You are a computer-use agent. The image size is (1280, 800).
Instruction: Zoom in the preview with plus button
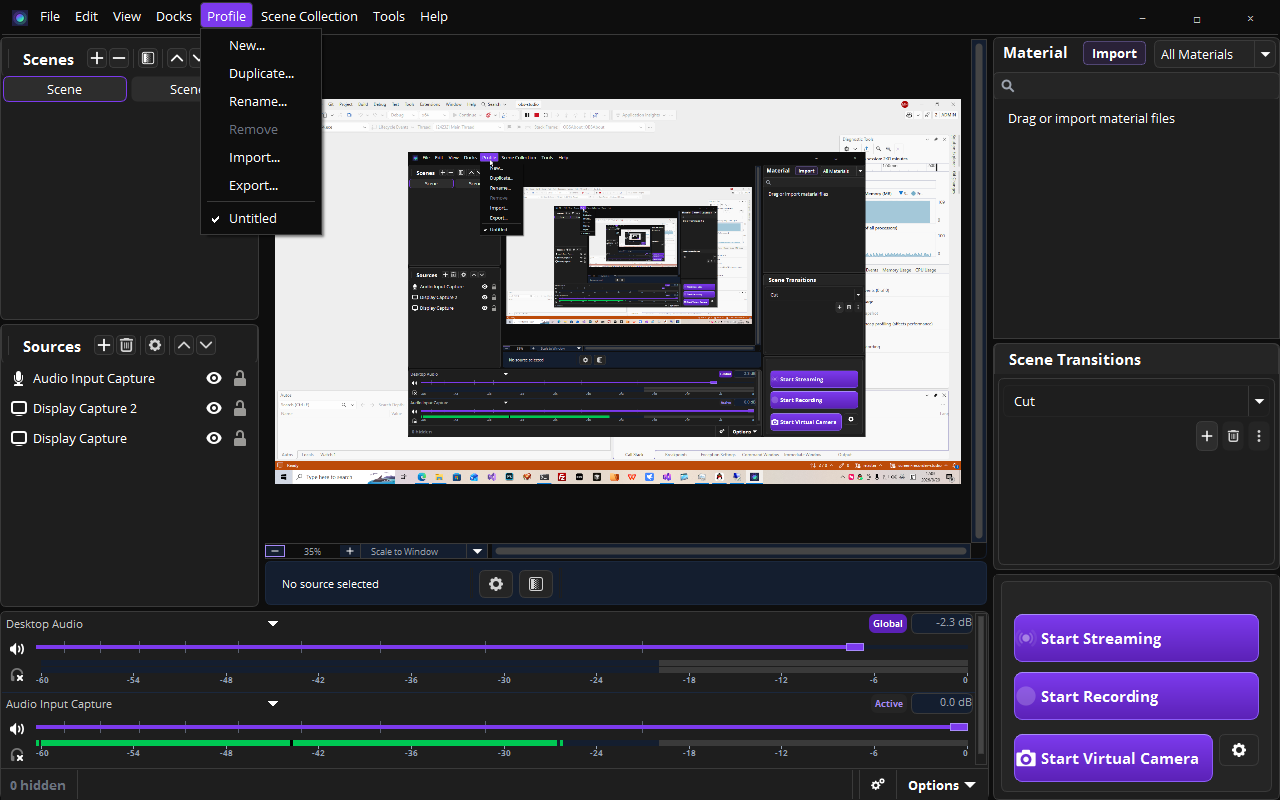tap(349, 551)
